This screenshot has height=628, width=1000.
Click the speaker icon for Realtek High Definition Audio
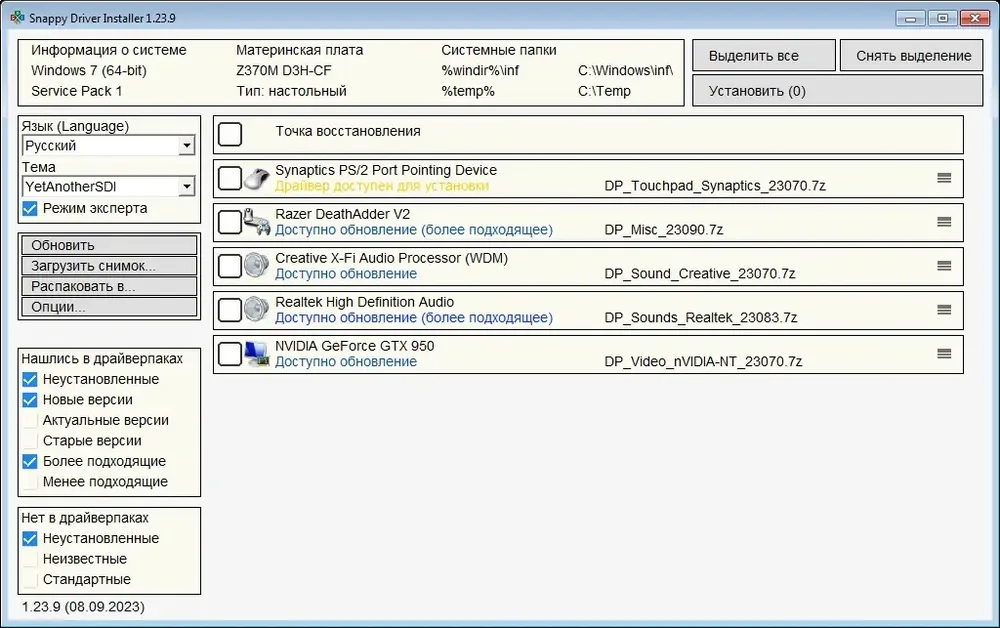point(257,310)
